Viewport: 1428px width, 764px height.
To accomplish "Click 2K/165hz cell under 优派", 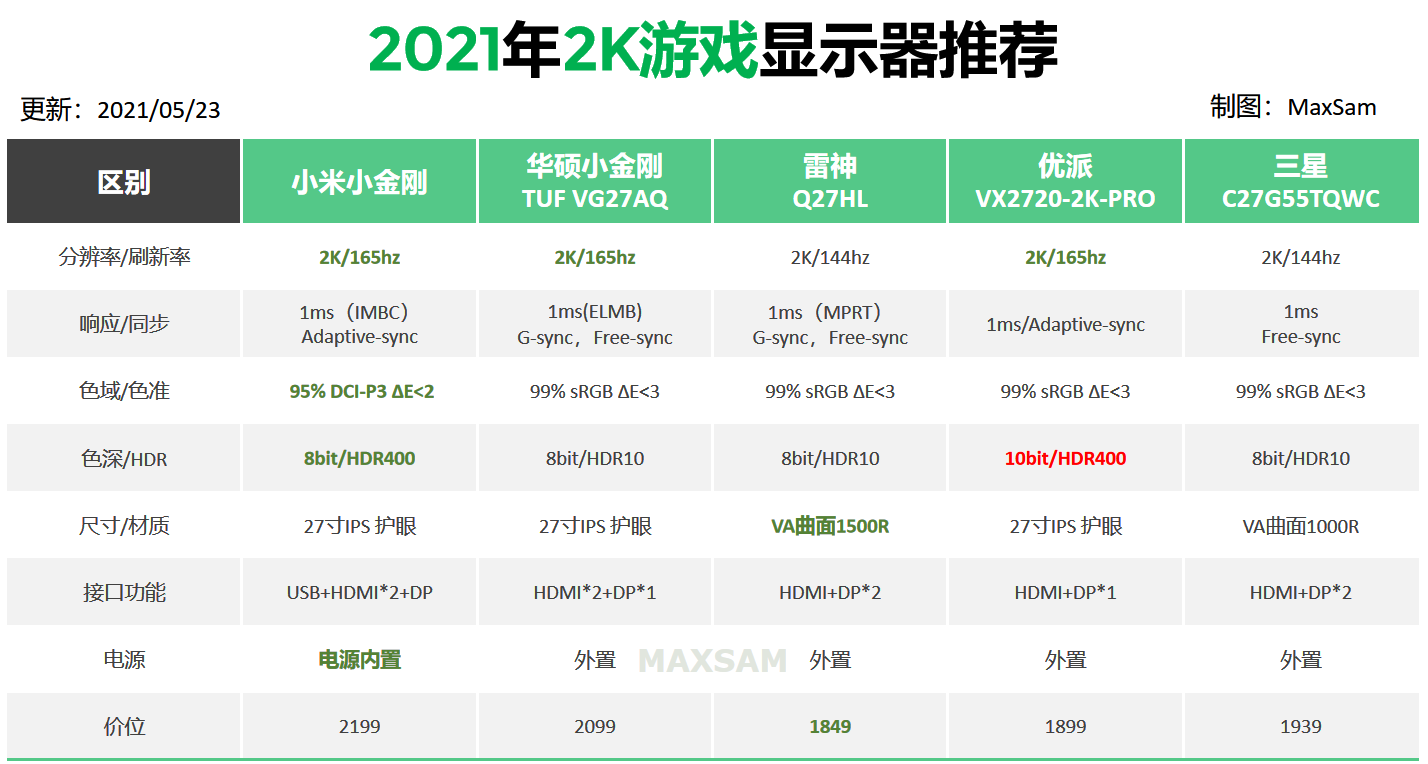I will coord(1065,257).
